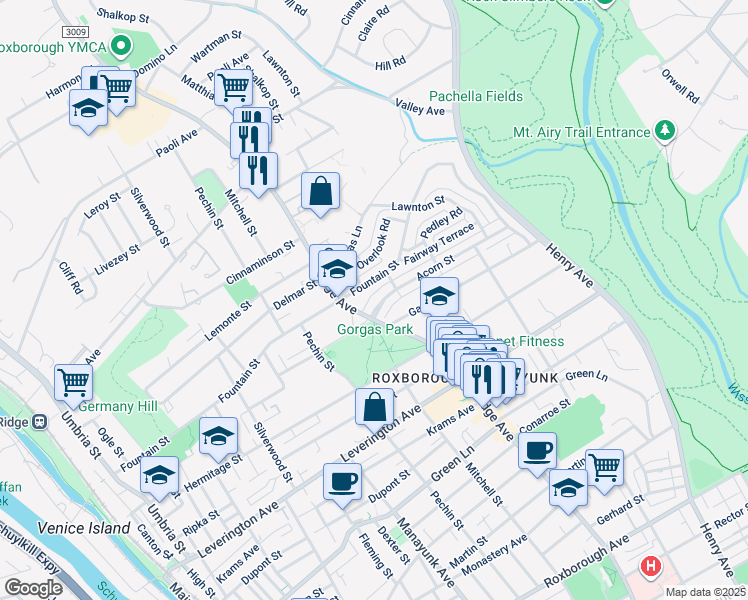Click the Cliff Rd street label
The width and height of the screenshot is (748, 600).
[71, 278]
